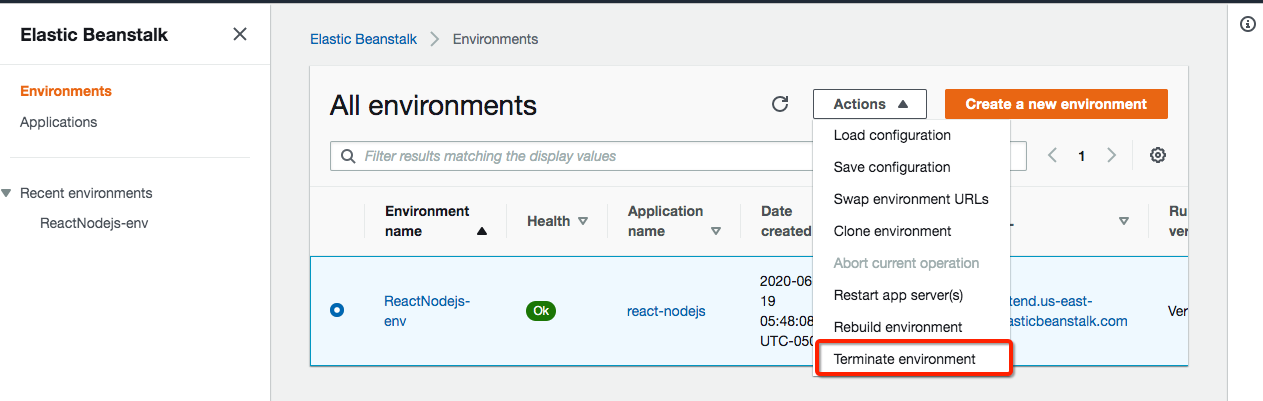1263x401 pixels.
Task: Filter the Health column dropdown
Action: tap(583, 221)
